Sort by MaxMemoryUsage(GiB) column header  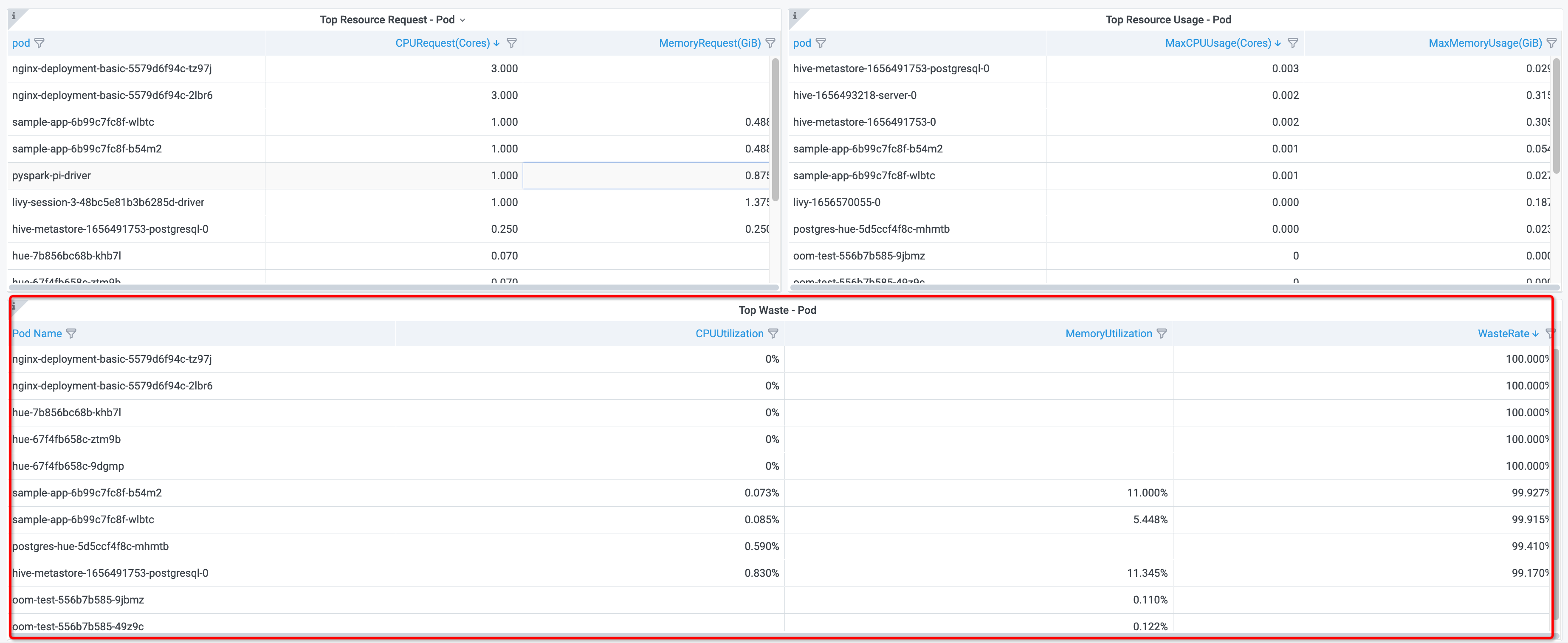pyautogui.click(x=1485, y=43)
